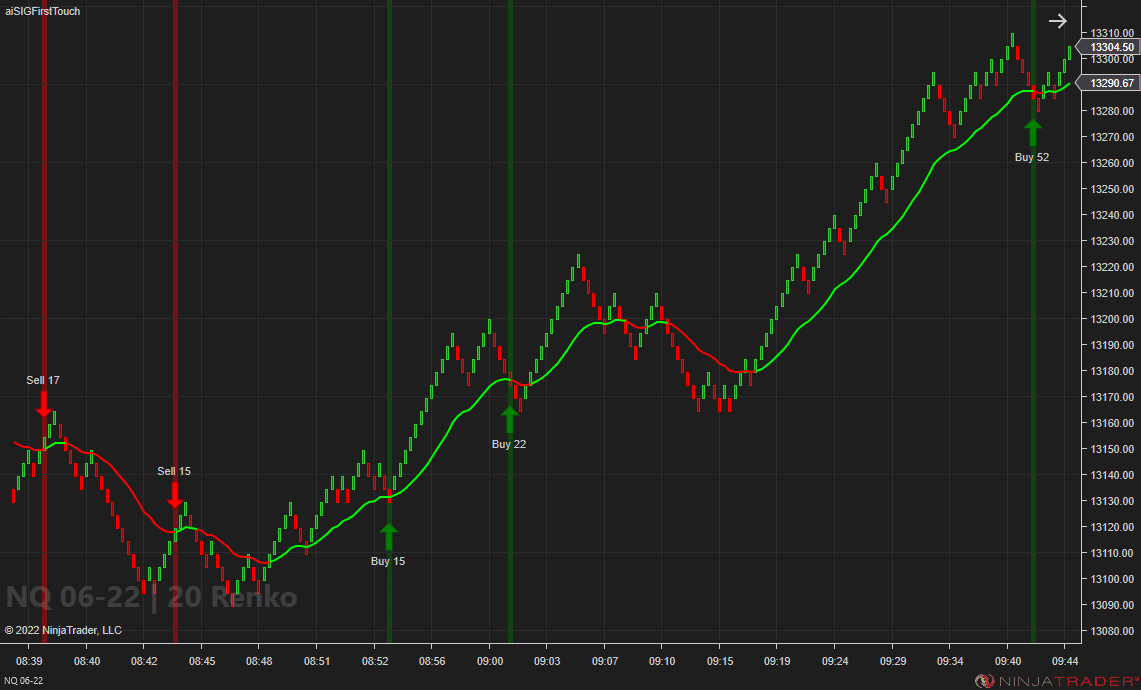This screenshot has width=1141, height=690.
Task: Click the scroll-to-latest-bar arrow icon
Action: [1057, 20]
